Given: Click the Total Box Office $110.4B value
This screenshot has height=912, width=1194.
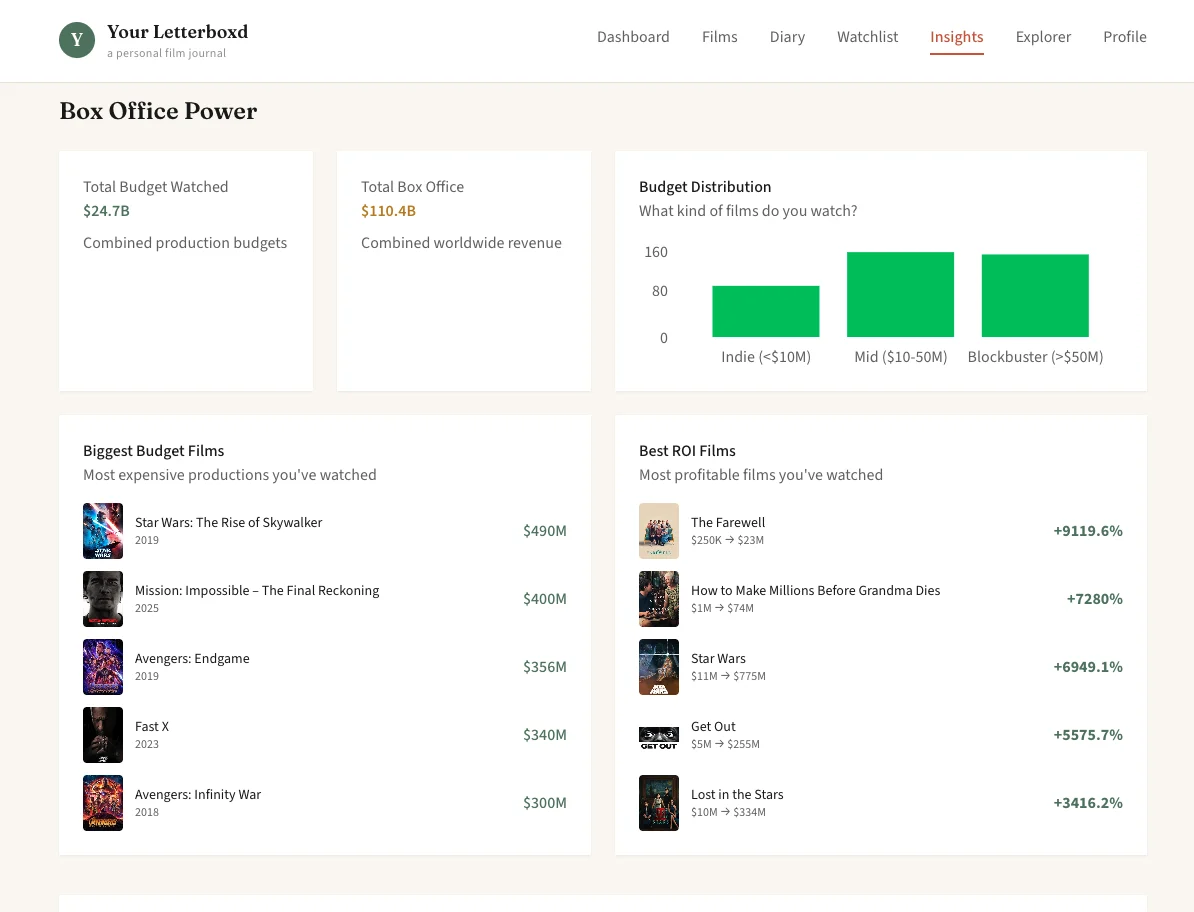Looking at the screenshot, I should [x=390, y=211].
